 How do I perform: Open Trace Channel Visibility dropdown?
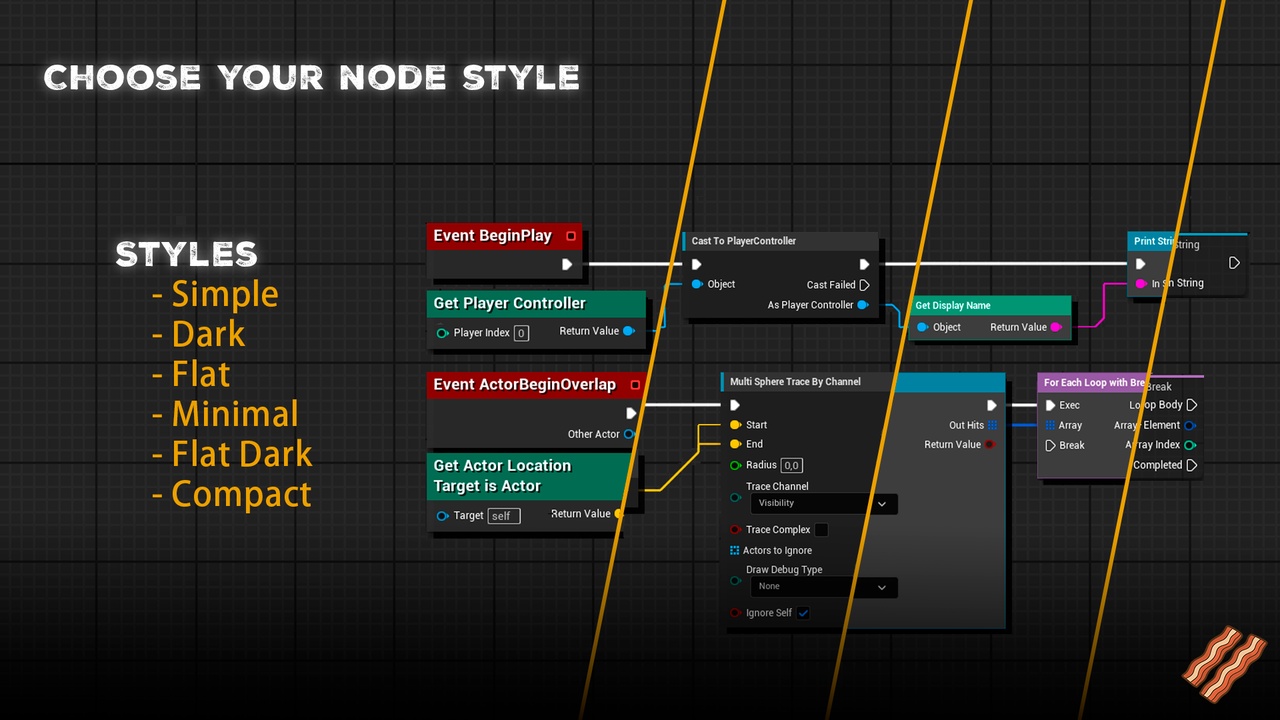click(824, 504)
